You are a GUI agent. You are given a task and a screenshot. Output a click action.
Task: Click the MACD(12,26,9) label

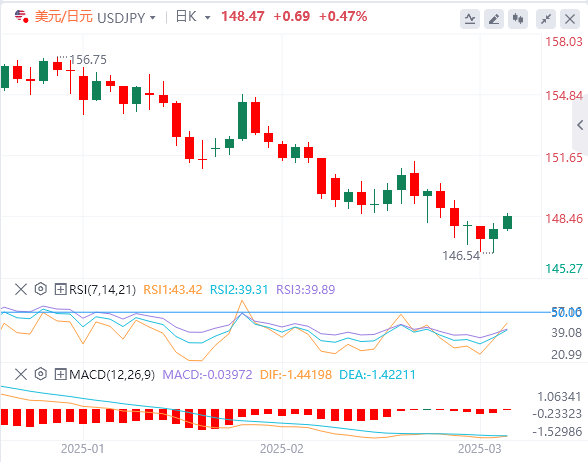(112, 375)
